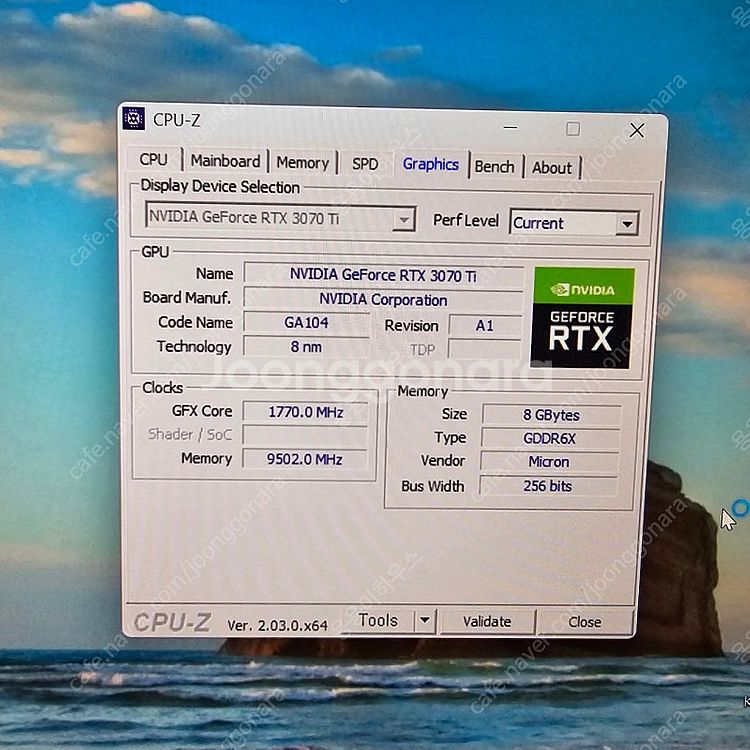This screenshot has height=750, width=750.
Task: Click the Tools button
Action: (x=378, y=620)
